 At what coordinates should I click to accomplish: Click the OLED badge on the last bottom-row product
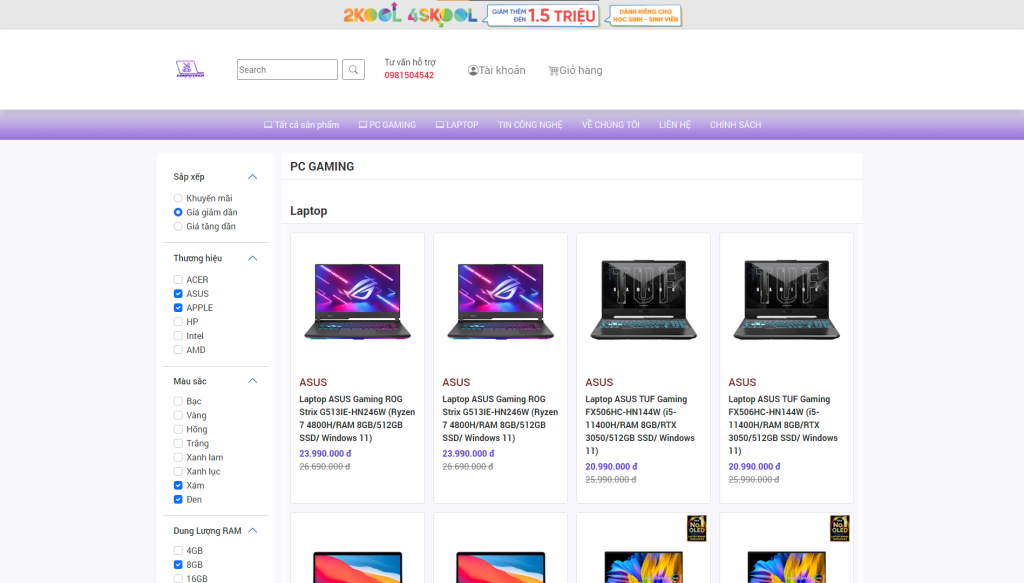[839, 528]
